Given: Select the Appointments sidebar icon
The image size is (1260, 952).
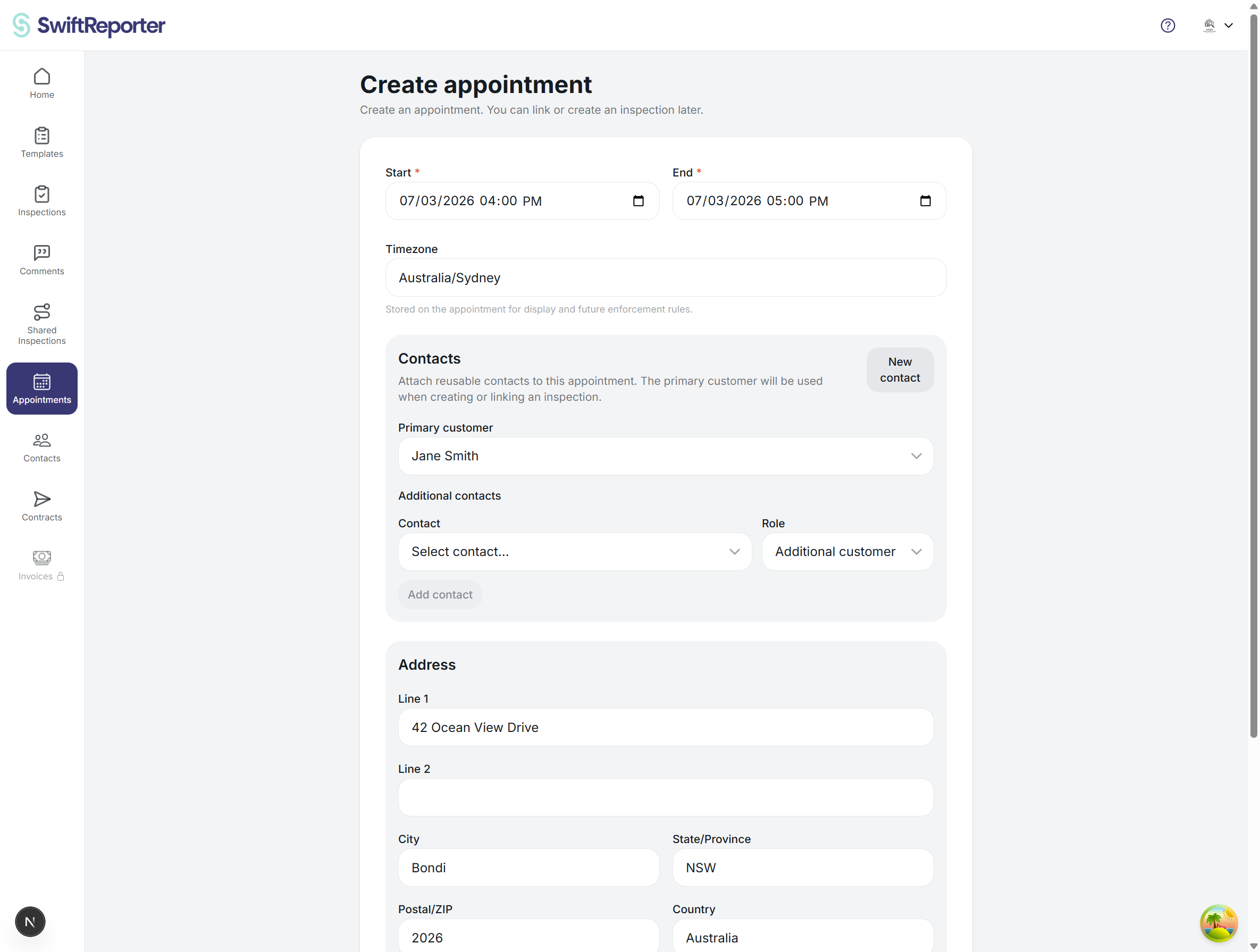Looking at the screenshot, I should click(x=41, y=389).
